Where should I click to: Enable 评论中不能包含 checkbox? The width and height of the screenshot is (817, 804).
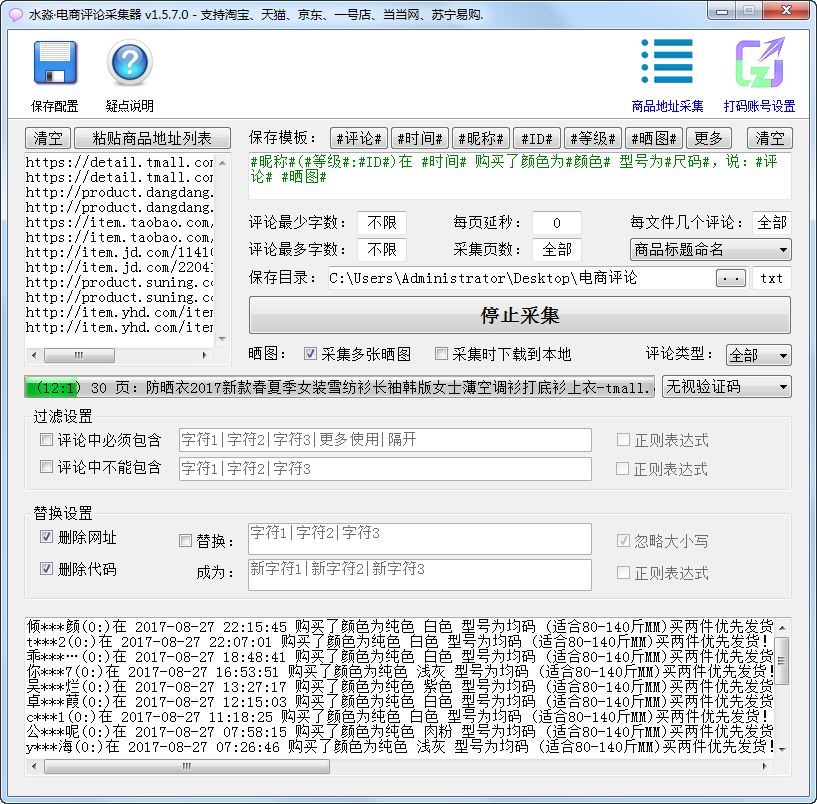click(46, 466)
